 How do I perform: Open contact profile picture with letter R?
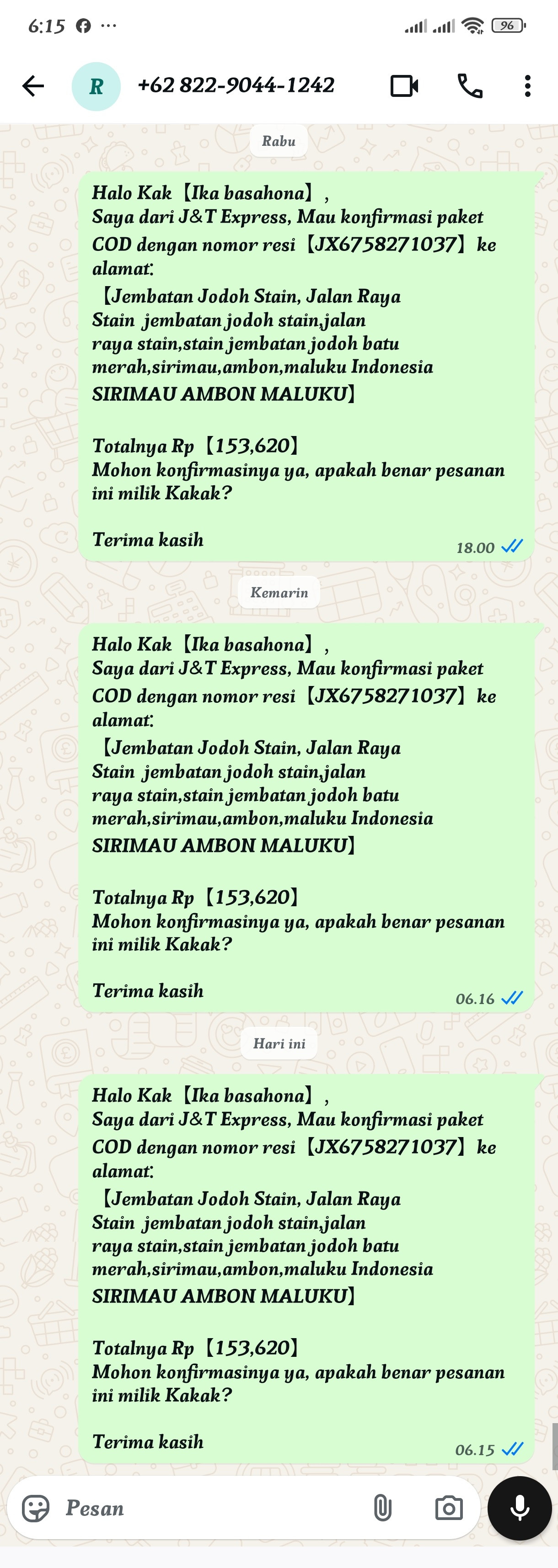pos(96,86)
